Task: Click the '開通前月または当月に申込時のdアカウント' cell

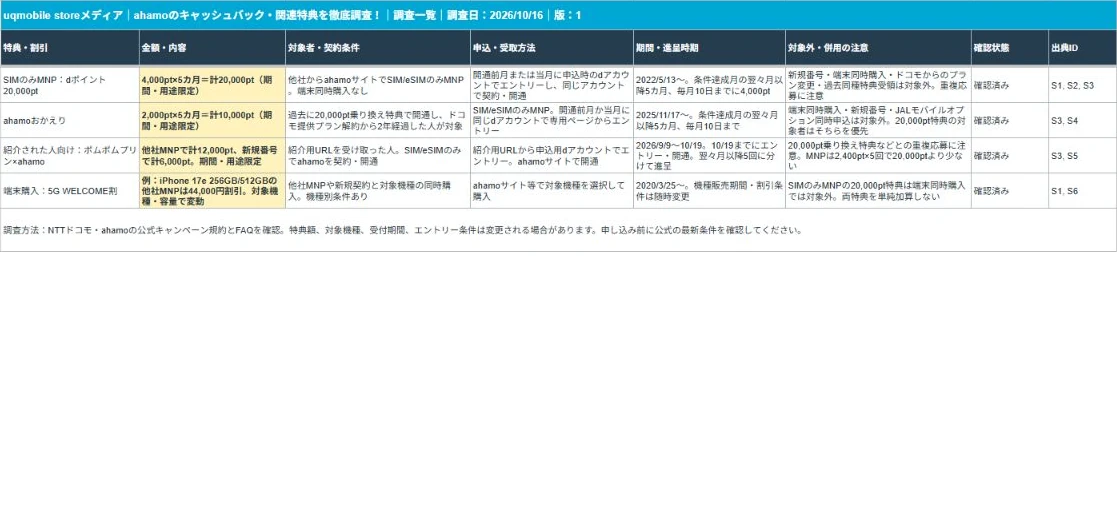Action: [551, 85]
